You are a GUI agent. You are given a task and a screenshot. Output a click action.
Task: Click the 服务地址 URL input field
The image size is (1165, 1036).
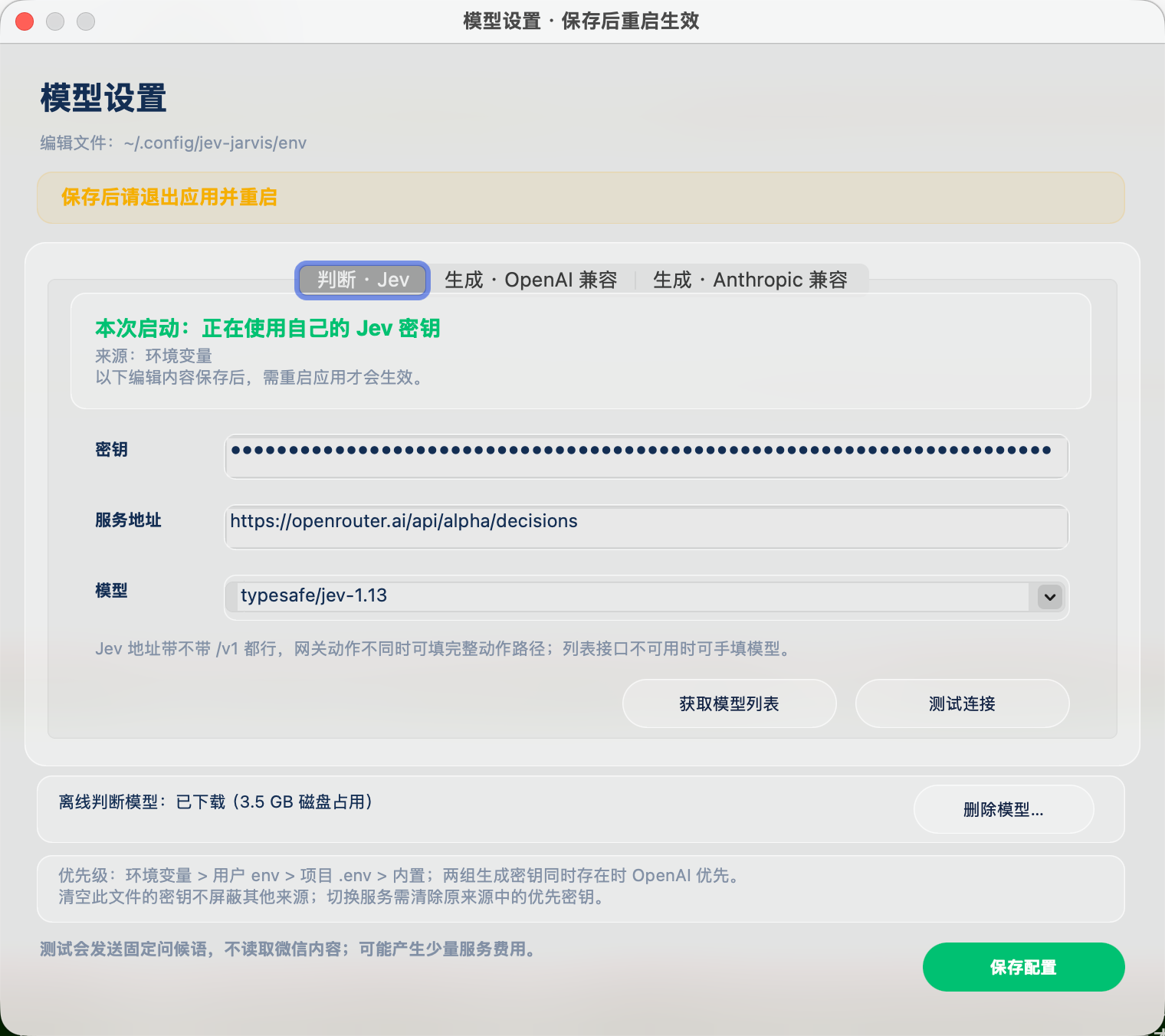[646, 527]
